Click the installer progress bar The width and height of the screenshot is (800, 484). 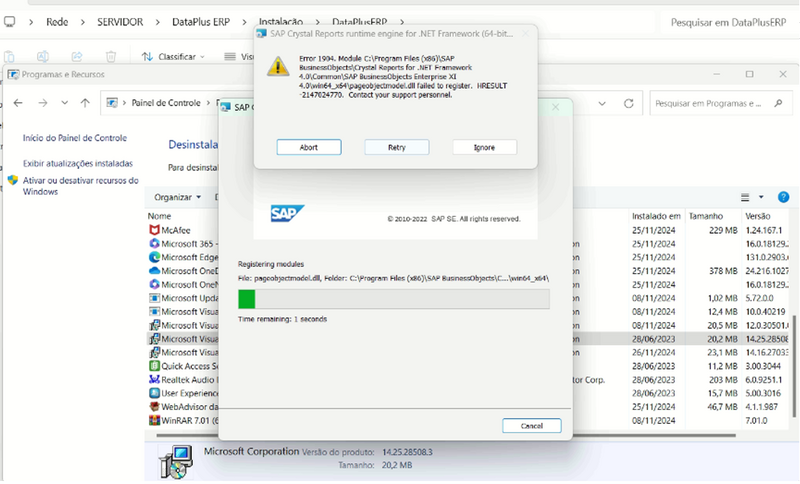[393, 299]
